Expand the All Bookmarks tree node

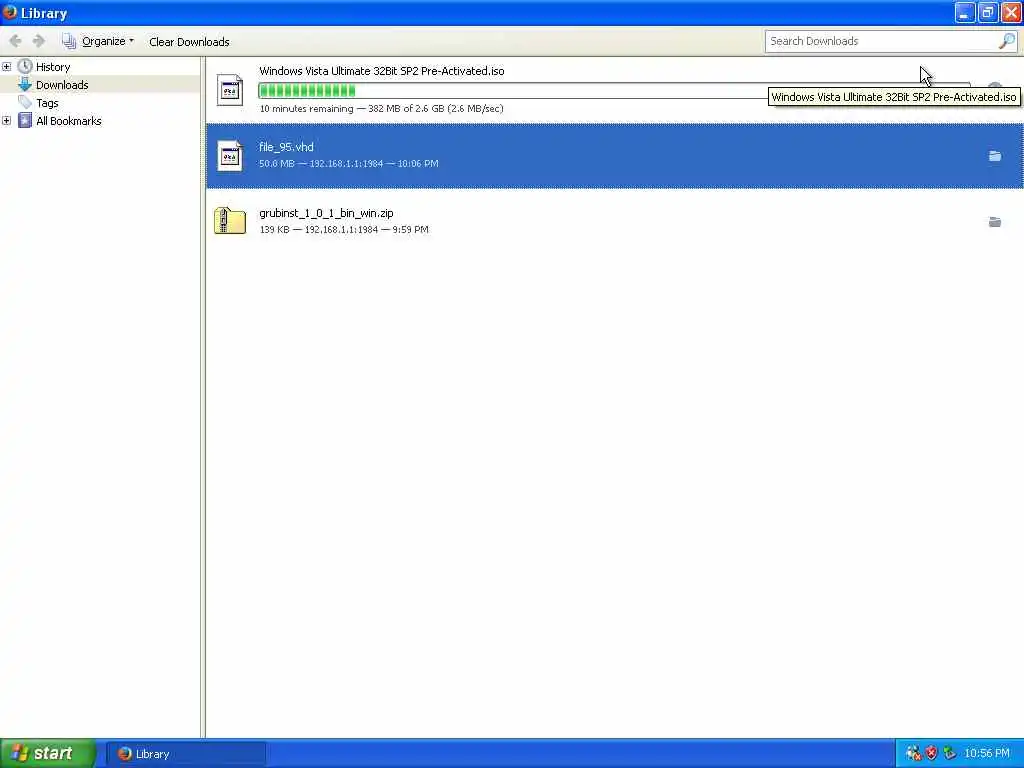click(x=7, y=121)
